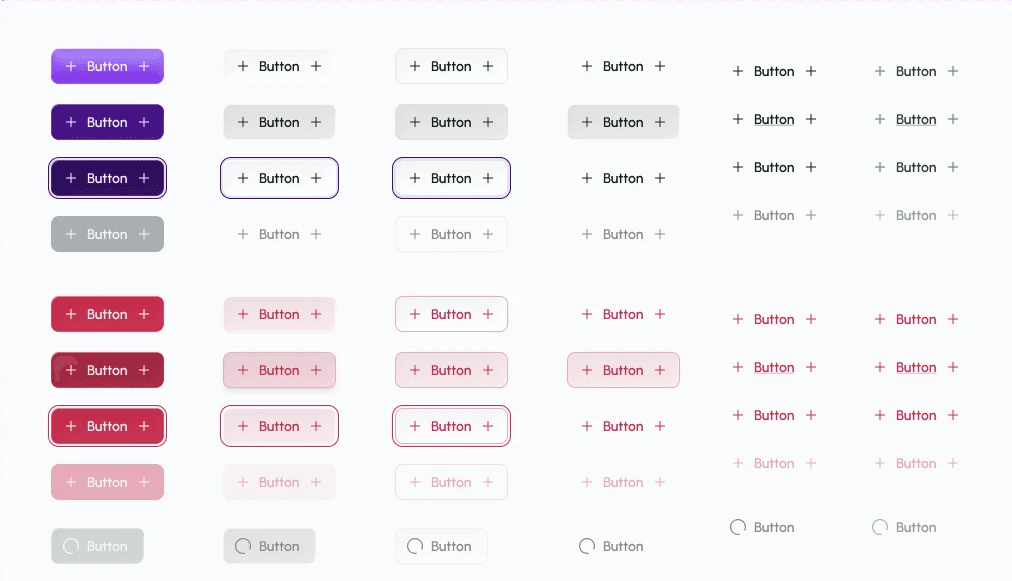Click the light pink soft Button with shadow

click(279, 370)
